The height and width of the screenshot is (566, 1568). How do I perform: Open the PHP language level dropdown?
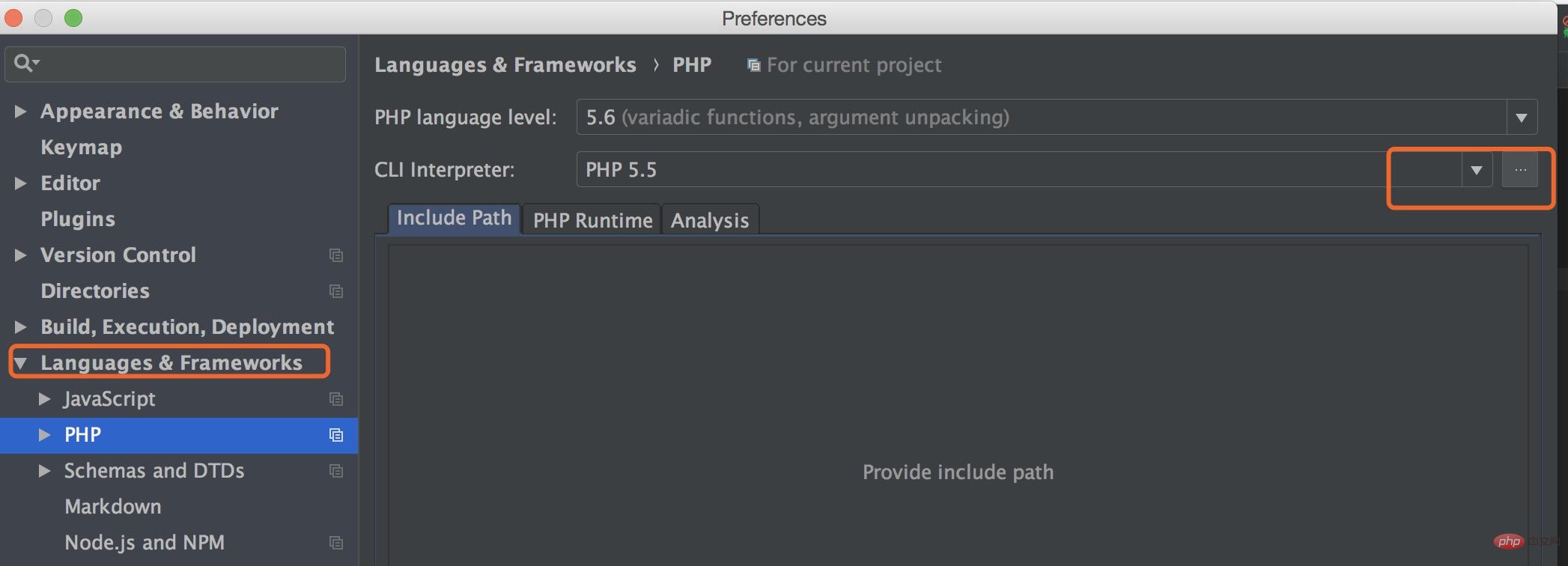coord(1521,118)
